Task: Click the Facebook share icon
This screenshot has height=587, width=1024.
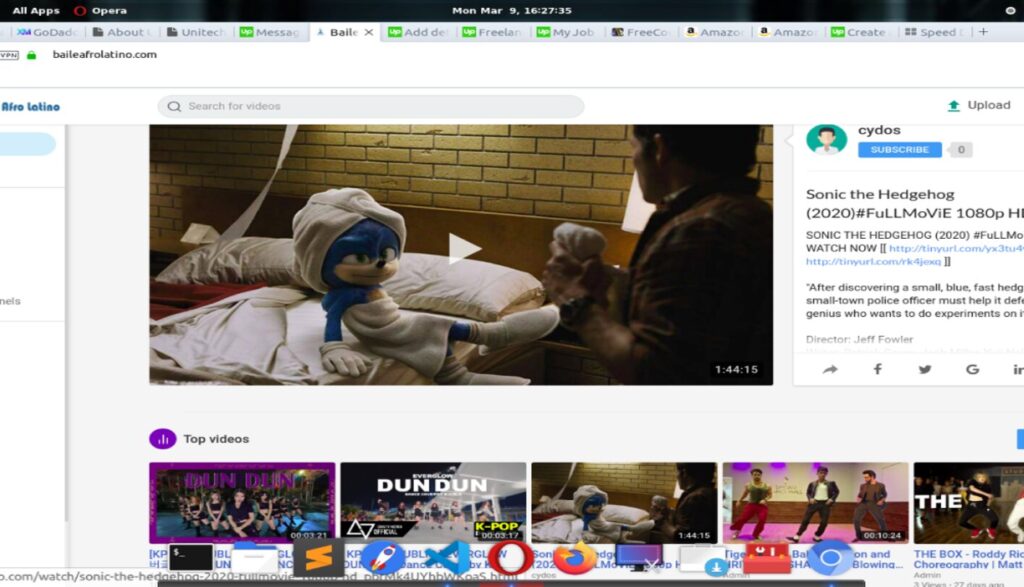Action: click(877, 369)
